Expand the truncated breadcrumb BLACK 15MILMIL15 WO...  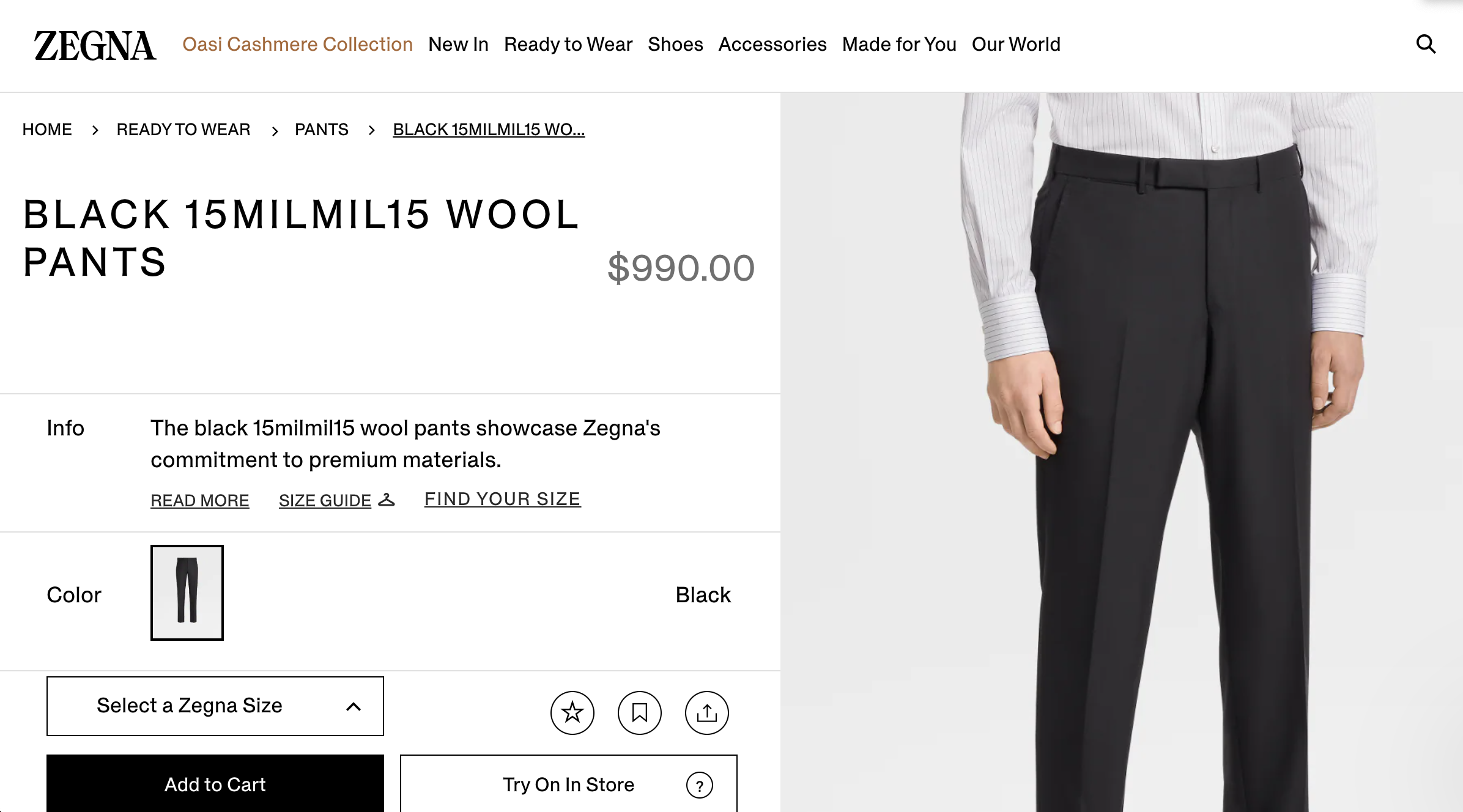coord(489,129)
